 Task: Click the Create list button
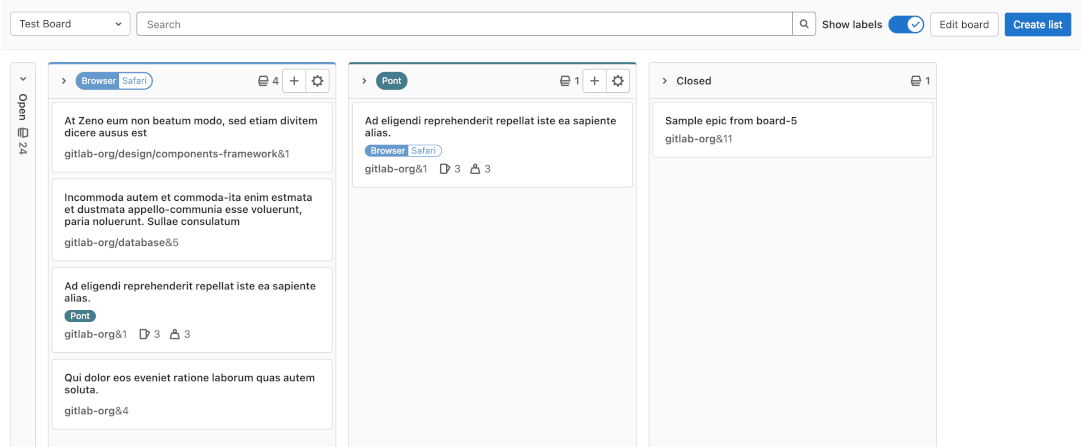pos(1037,24)
